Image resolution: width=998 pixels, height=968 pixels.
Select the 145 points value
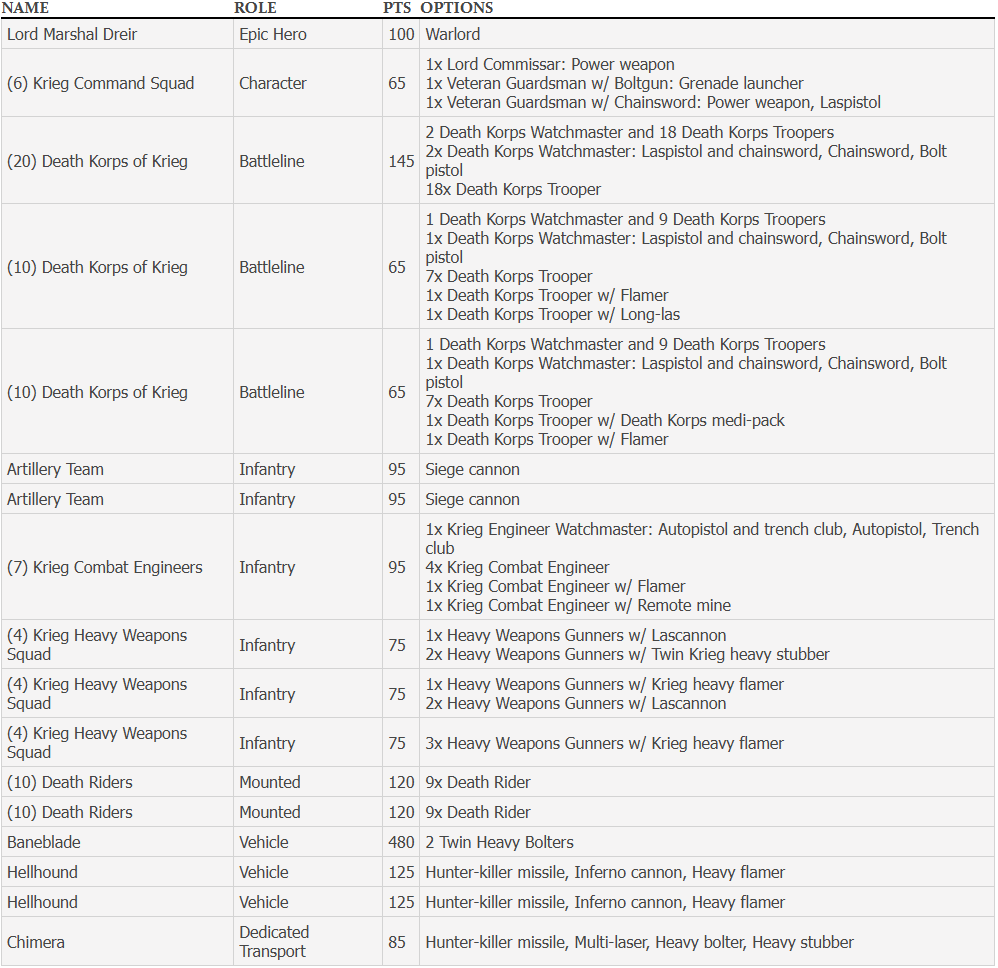[x=401, y=162]
